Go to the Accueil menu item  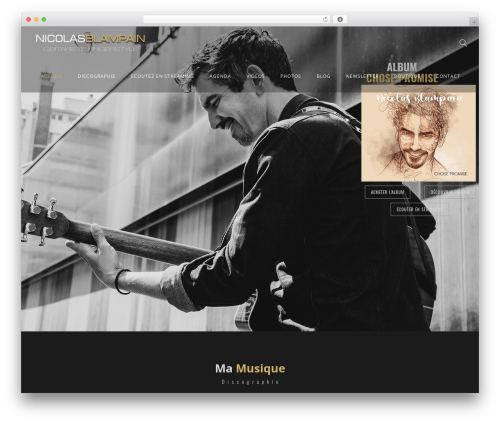click(x=51, y=76)
